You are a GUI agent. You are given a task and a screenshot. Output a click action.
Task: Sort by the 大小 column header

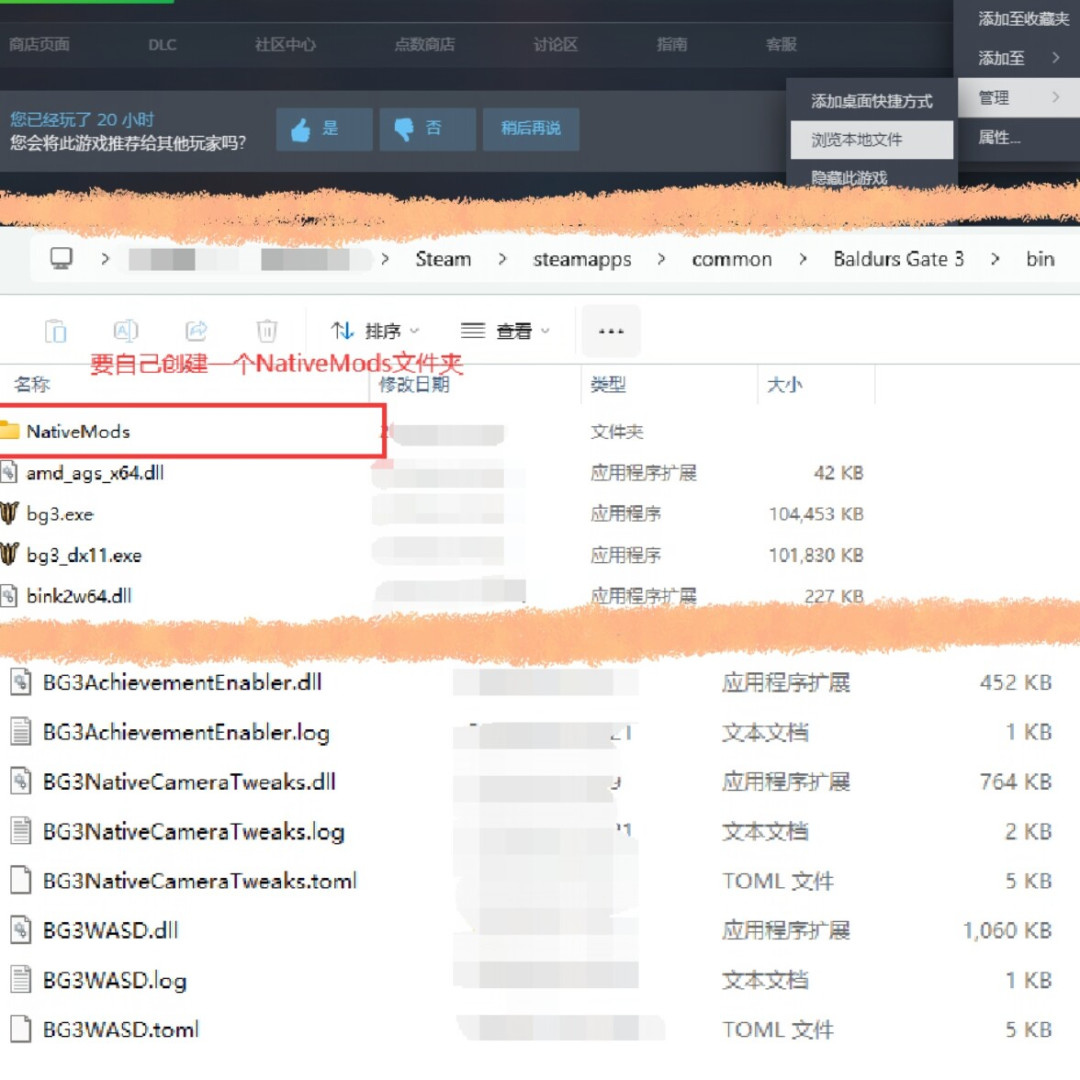point(785,384)
